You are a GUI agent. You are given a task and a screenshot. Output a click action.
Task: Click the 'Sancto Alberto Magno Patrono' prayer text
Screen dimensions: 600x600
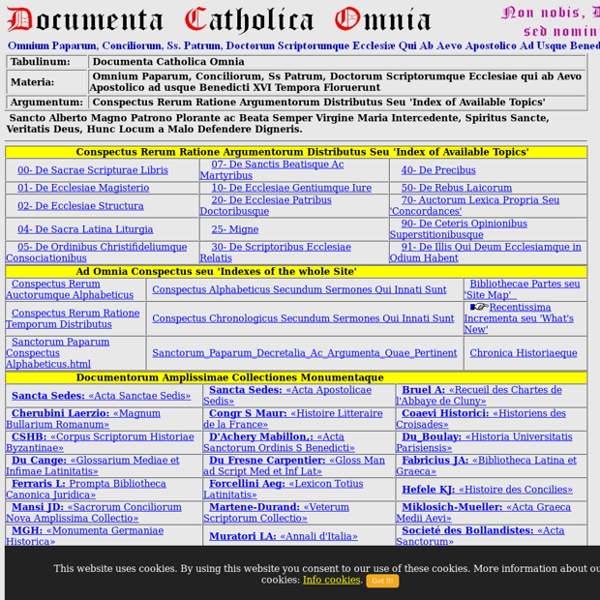click(278, 123)
